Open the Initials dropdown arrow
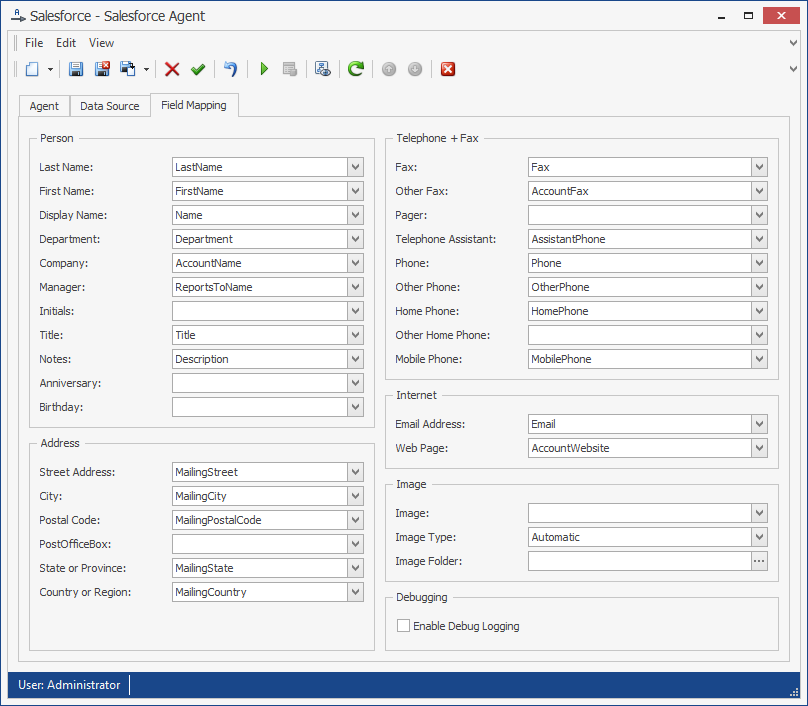Viewport: 808px width, 706px height. click(x=356, y=311)
